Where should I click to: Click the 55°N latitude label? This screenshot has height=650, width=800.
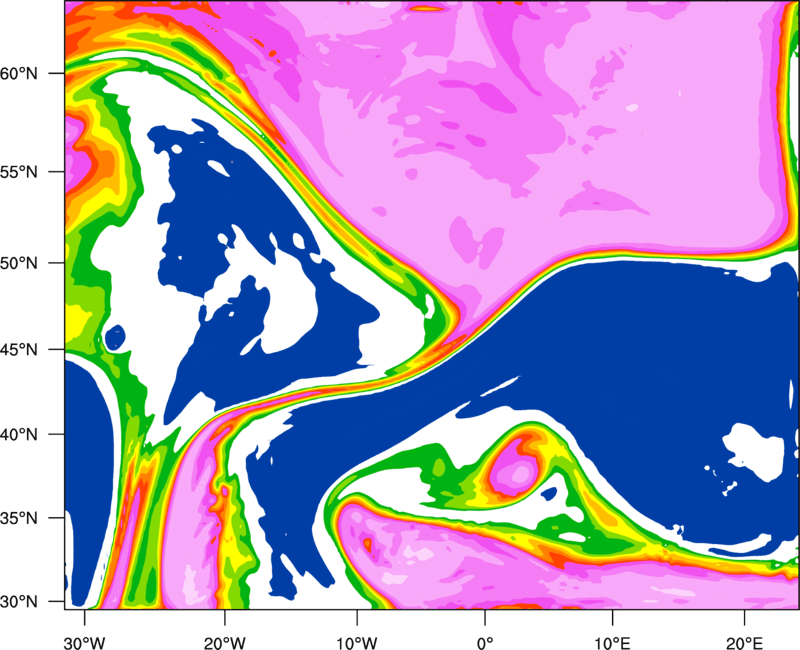pos(19,172)
